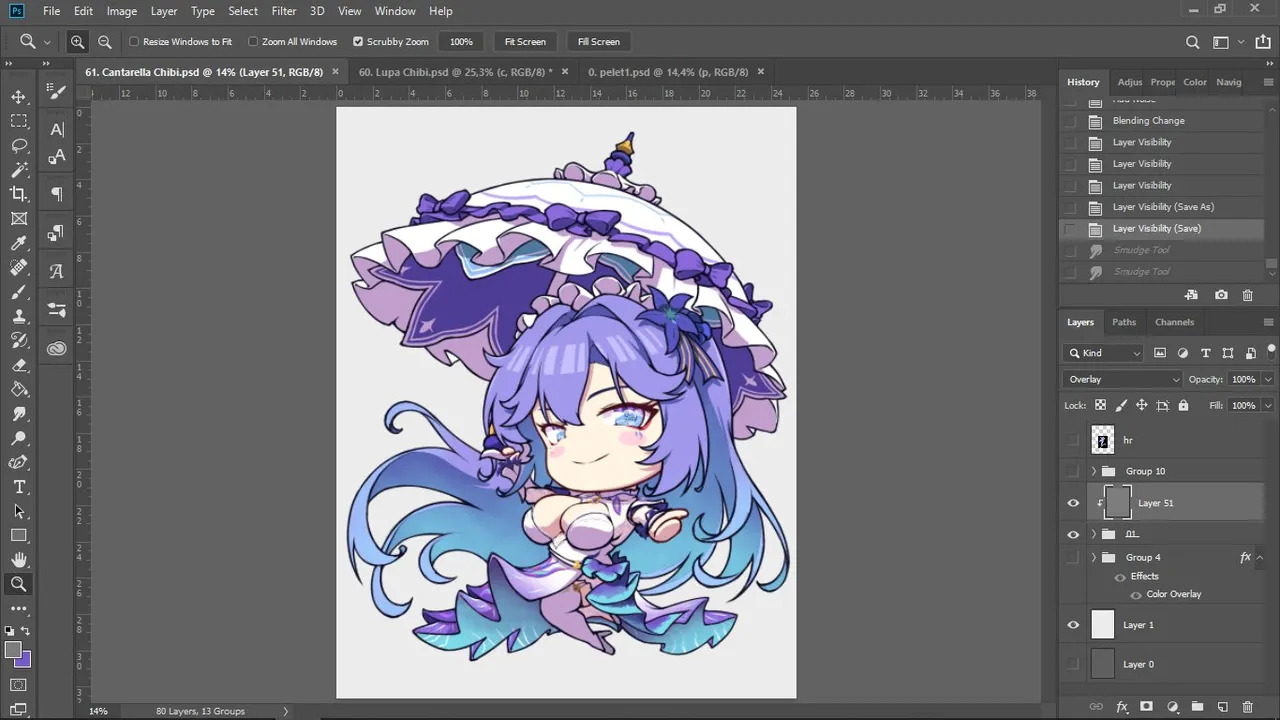Click the Zoom Out magnifier option
Viewport: 1280px width, 720px height.
pyautogui.click(x=104, y=42)
